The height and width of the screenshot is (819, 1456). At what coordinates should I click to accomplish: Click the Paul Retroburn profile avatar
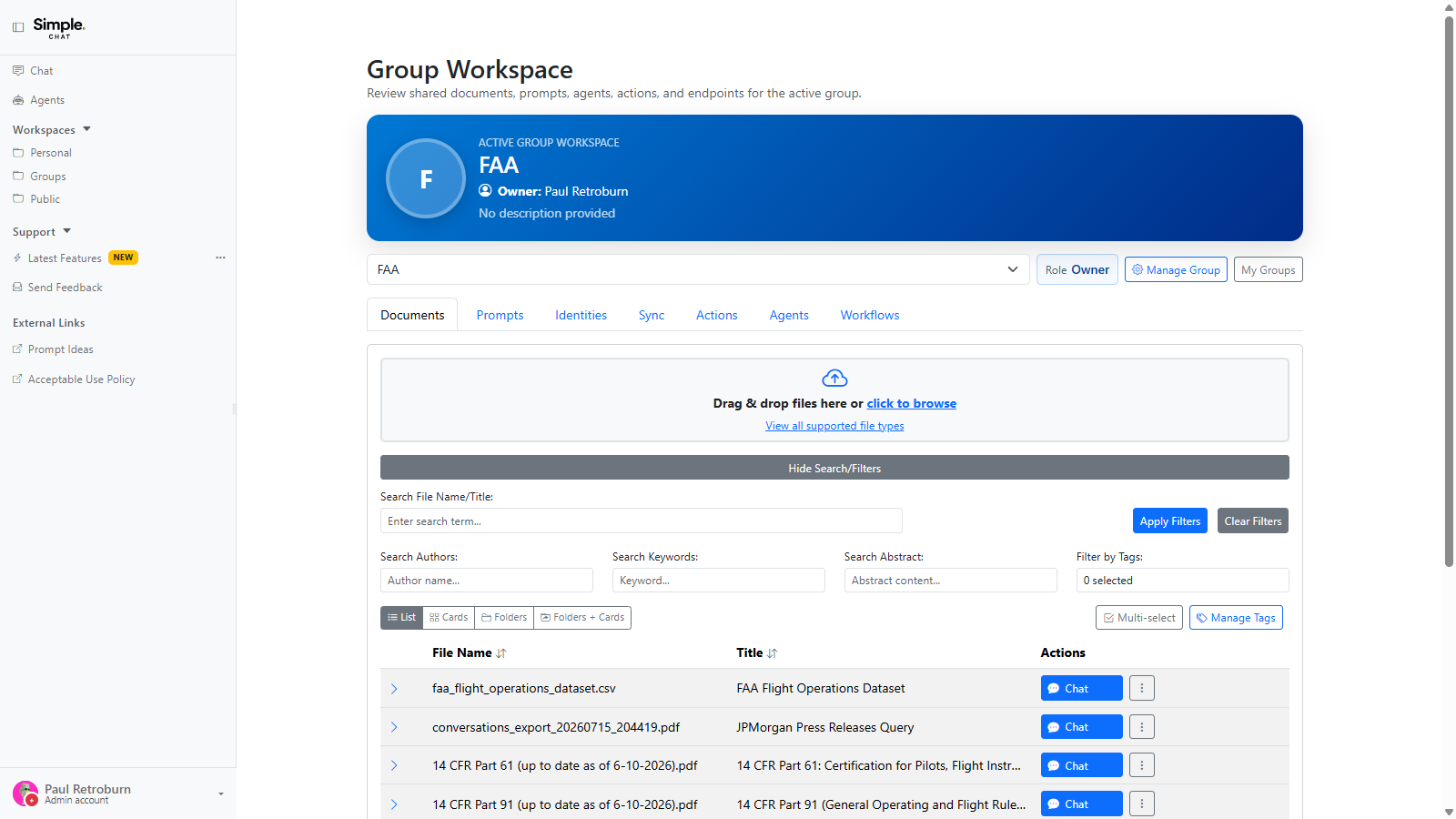[25, 794]
